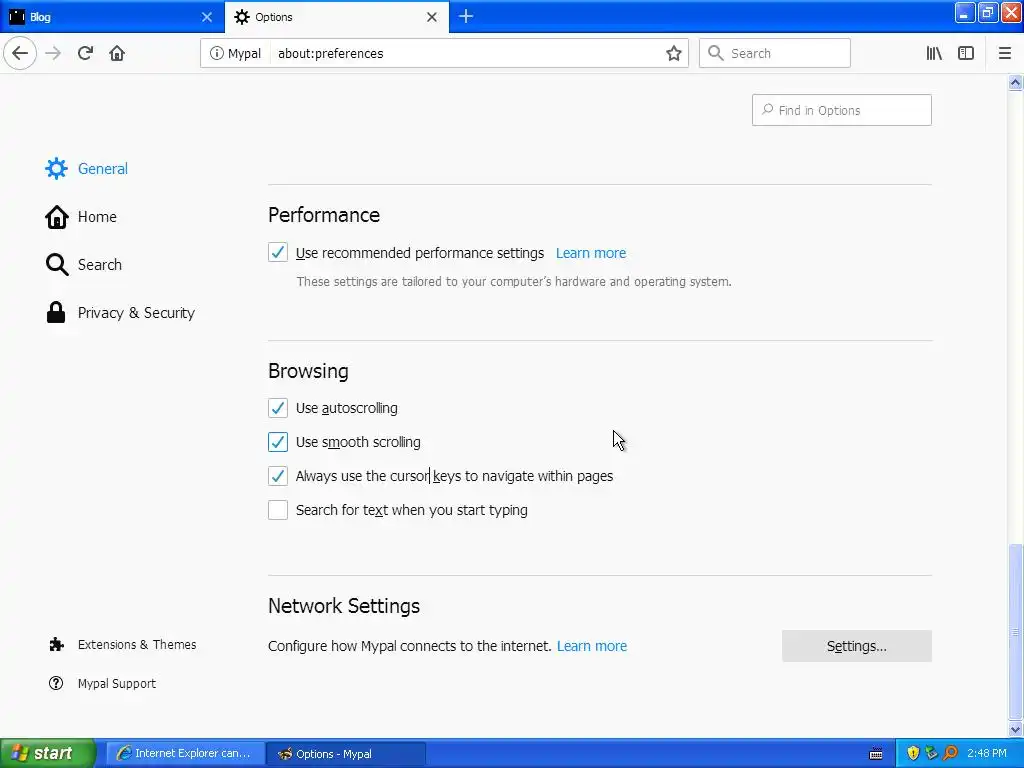Open a new tab with plus button
Viewport: 1024px width, 768px height.
coord(466,16)
